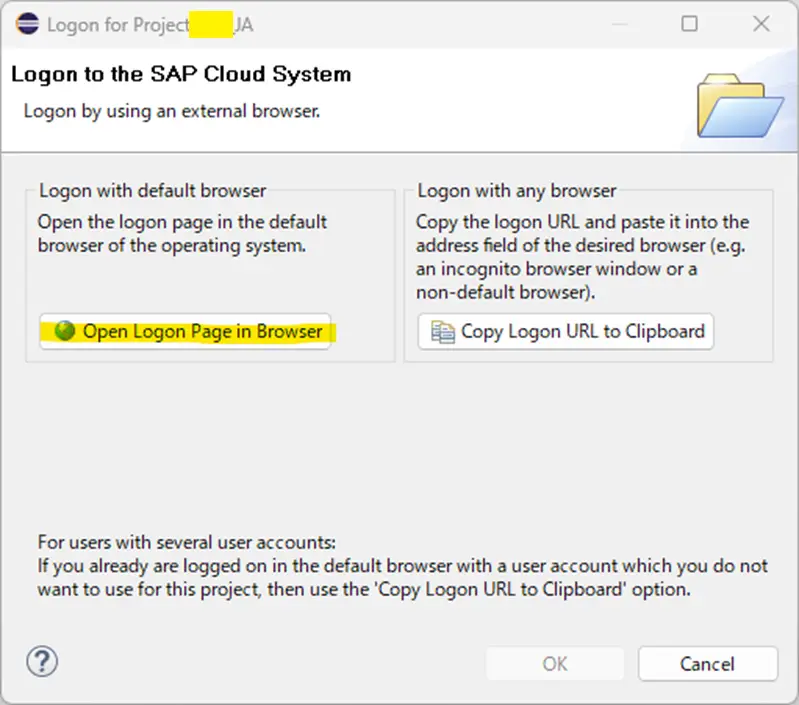Close the logon dialog with the X

(761, 23)
